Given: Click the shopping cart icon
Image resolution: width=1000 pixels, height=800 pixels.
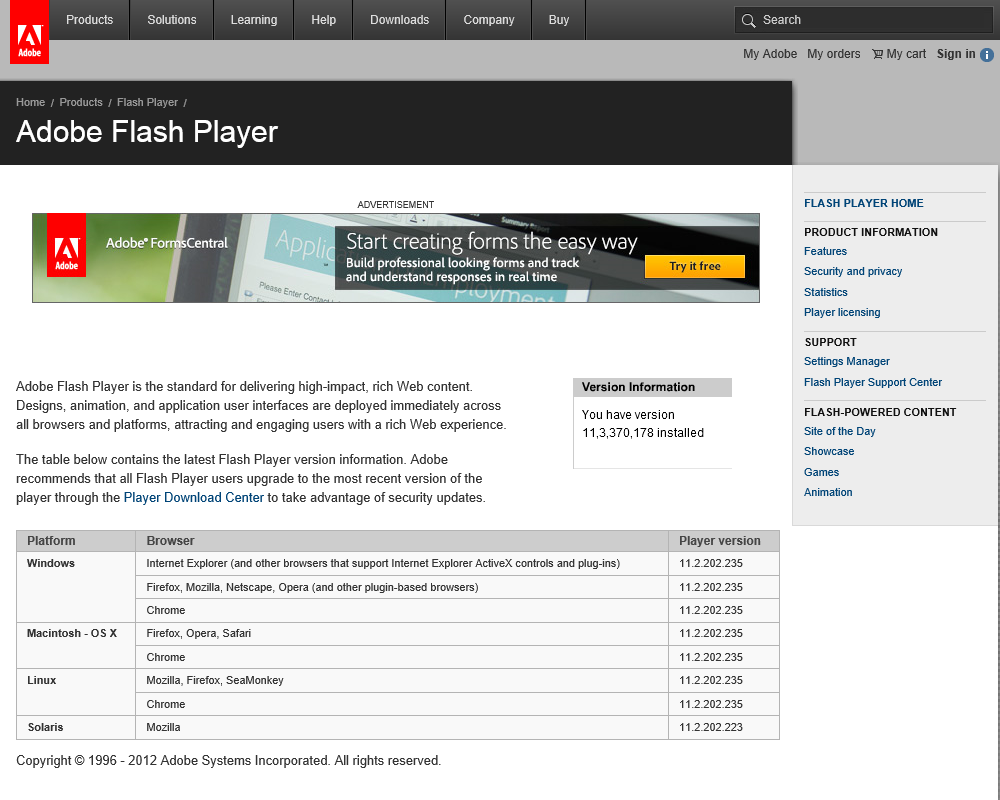Looking at the screenshot, I should point(878,54).
